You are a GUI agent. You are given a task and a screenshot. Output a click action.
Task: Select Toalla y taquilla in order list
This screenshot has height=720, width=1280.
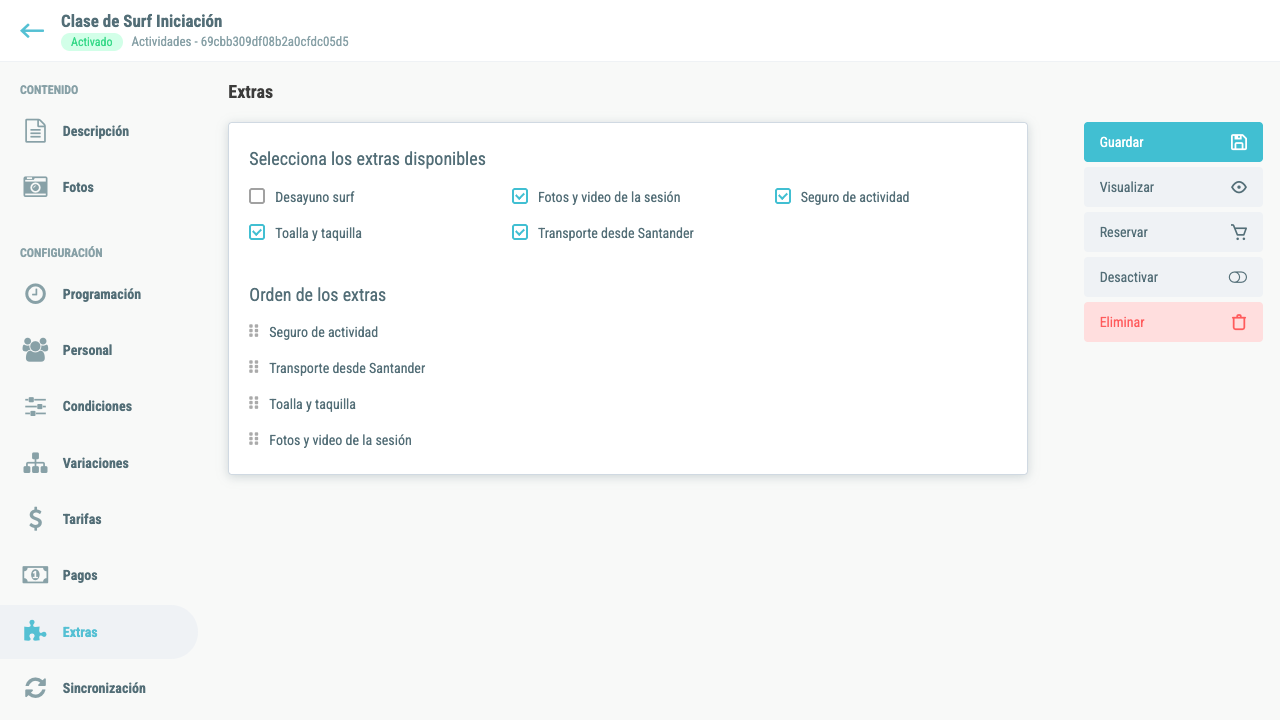(312, 404)
